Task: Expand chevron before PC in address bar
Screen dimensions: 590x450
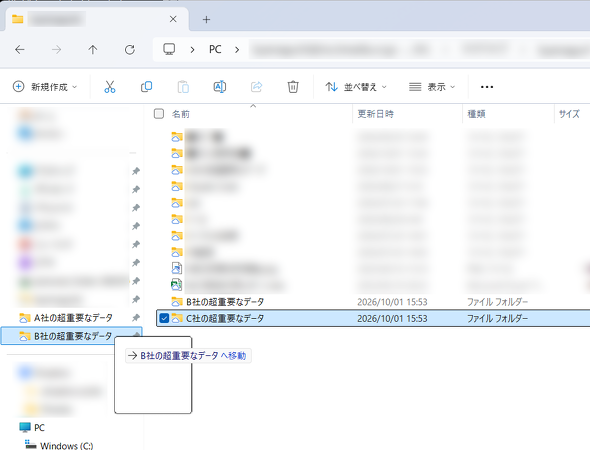Action: (x=192, y=50)
